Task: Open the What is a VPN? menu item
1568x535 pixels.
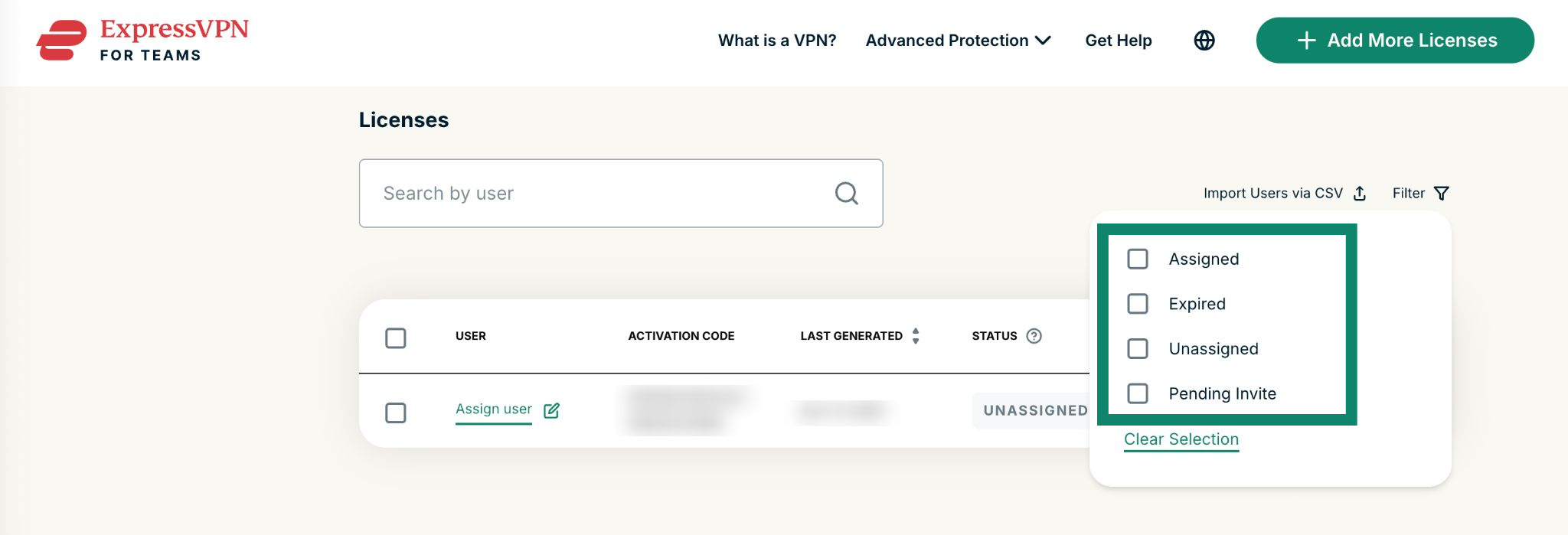Action: click(x=777, y=41)
